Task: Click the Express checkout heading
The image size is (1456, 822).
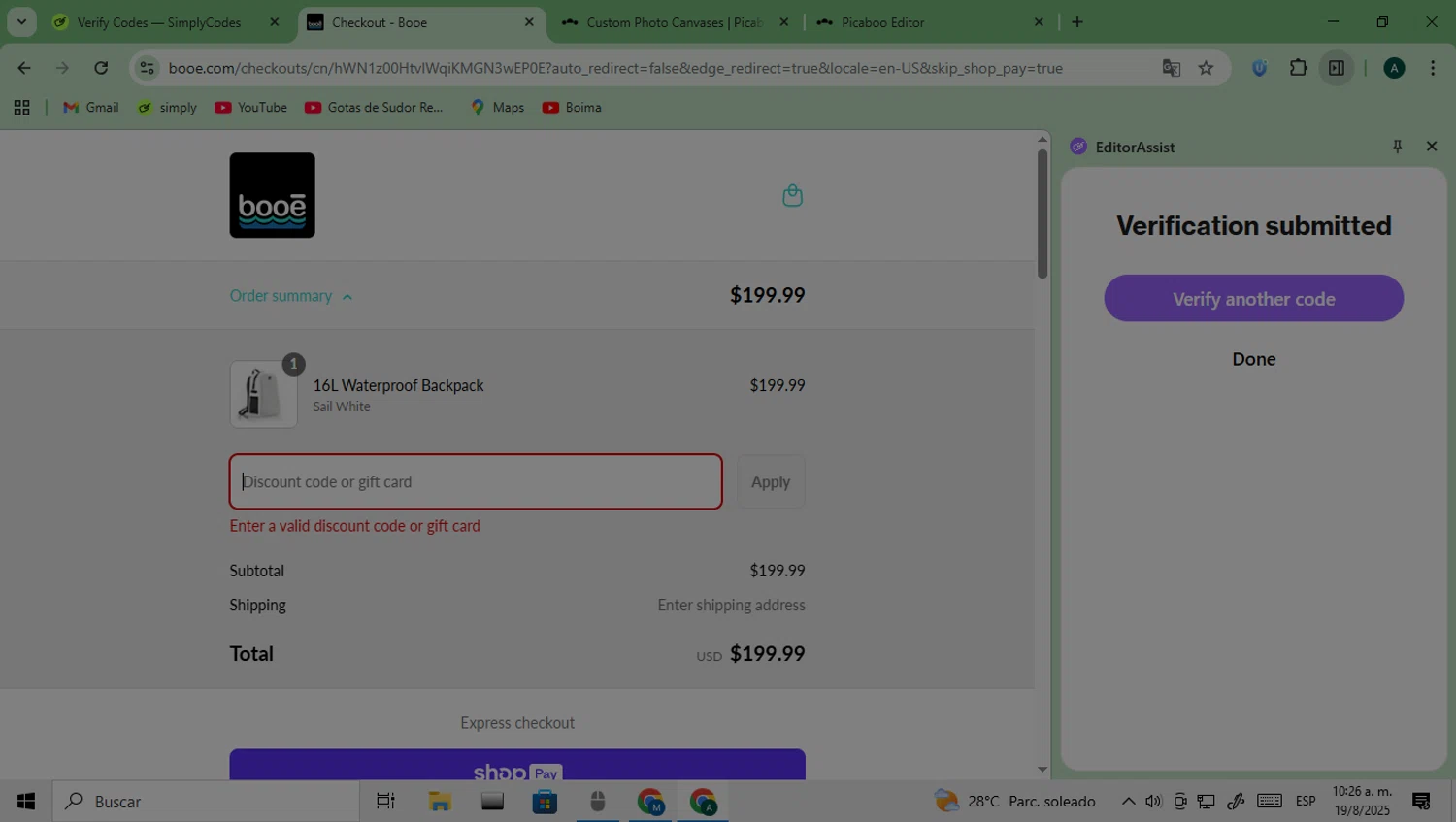Action: [x=517, y=723]
